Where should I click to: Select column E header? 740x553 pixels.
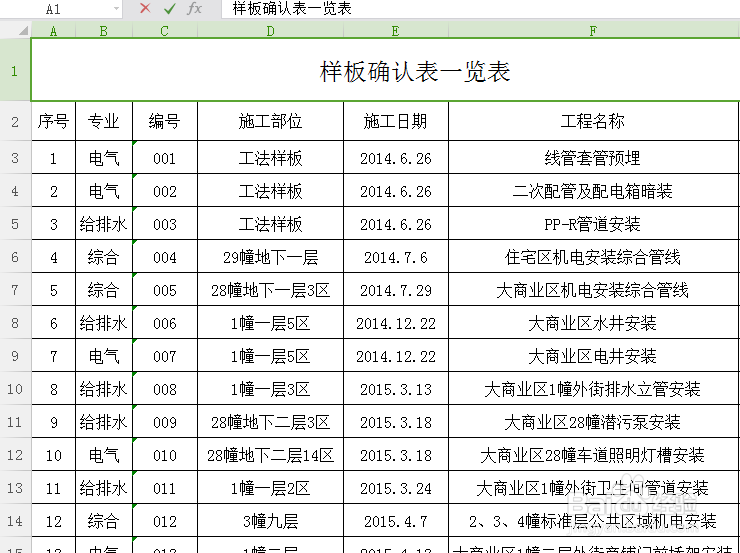click(x=395, y=31)
